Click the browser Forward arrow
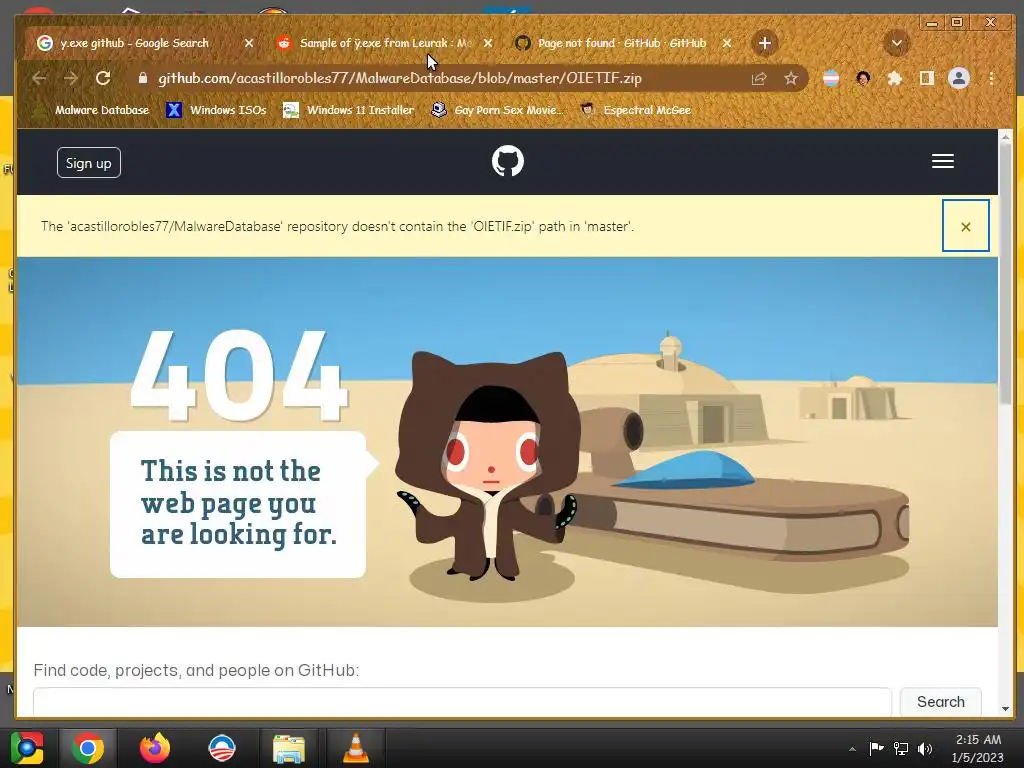 click(71, 78)
